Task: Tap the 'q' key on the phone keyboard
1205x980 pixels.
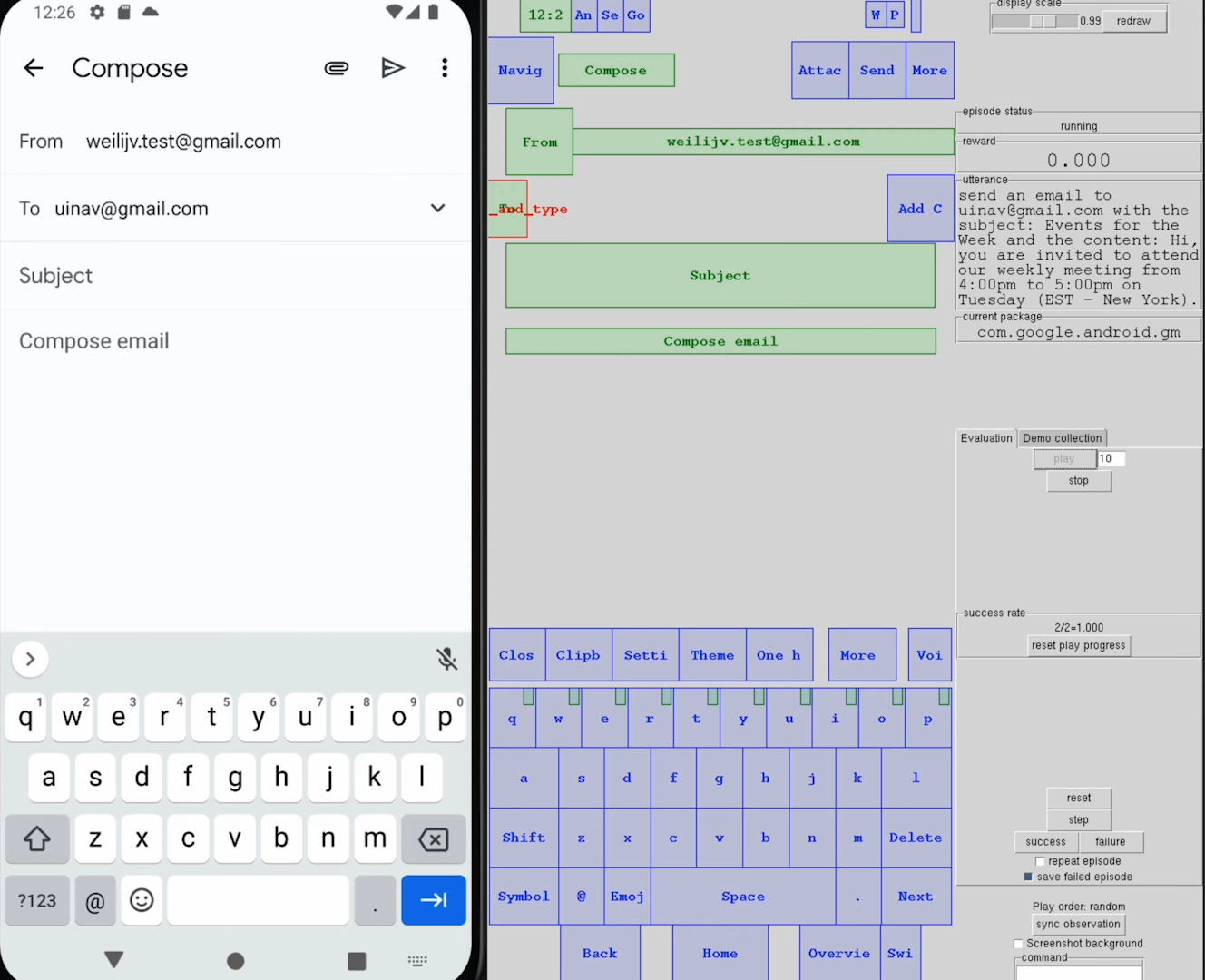Action: [x=25, y=717]
